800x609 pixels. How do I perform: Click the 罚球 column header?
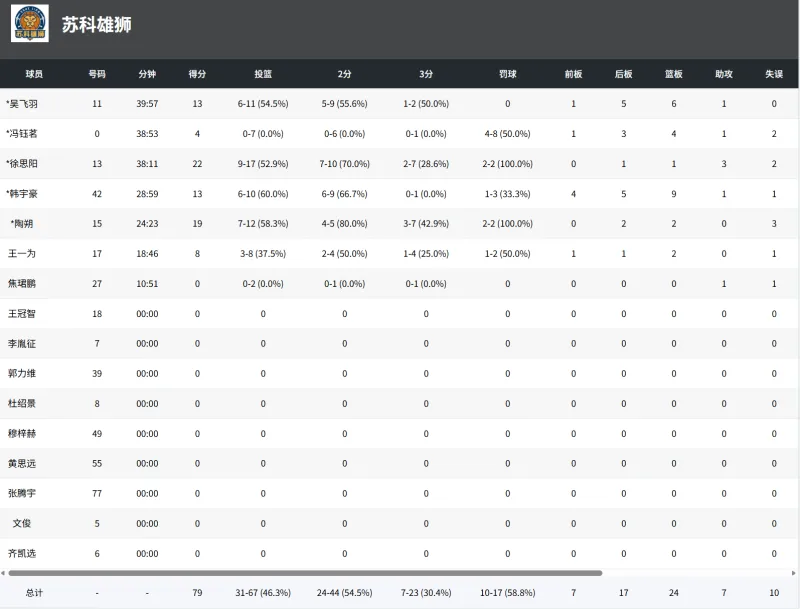507,74
